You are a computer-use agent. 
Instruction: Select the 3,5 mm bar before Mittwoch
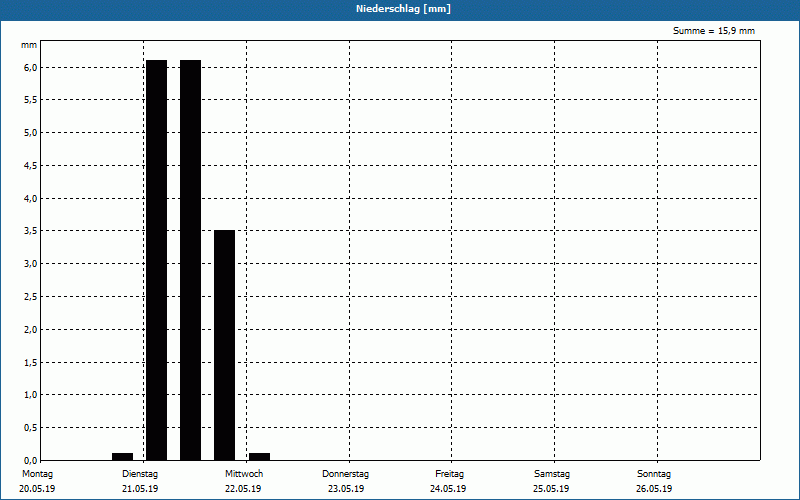(224, 345)
